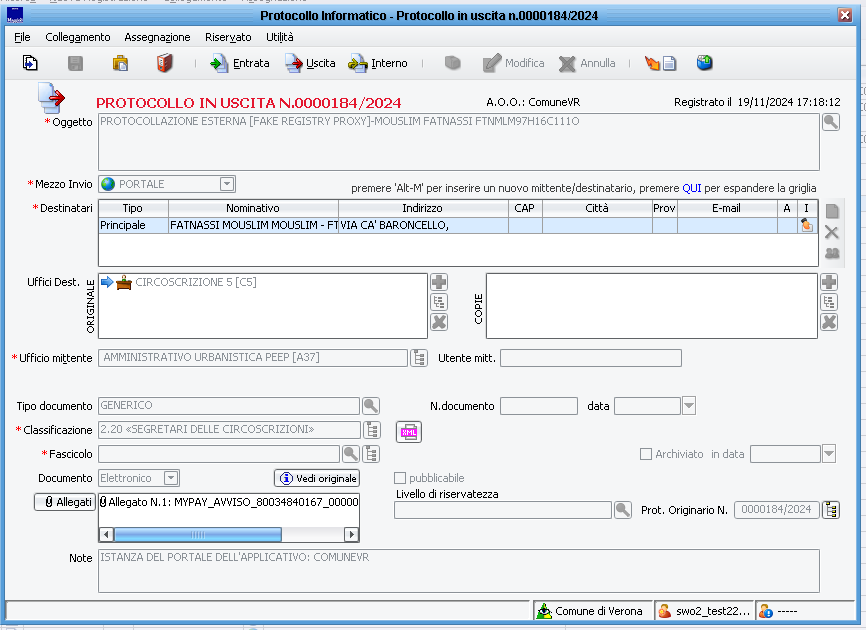866x630 pixels.
Task: Open the data date dropdown arrow
Action: pos(688,406)
